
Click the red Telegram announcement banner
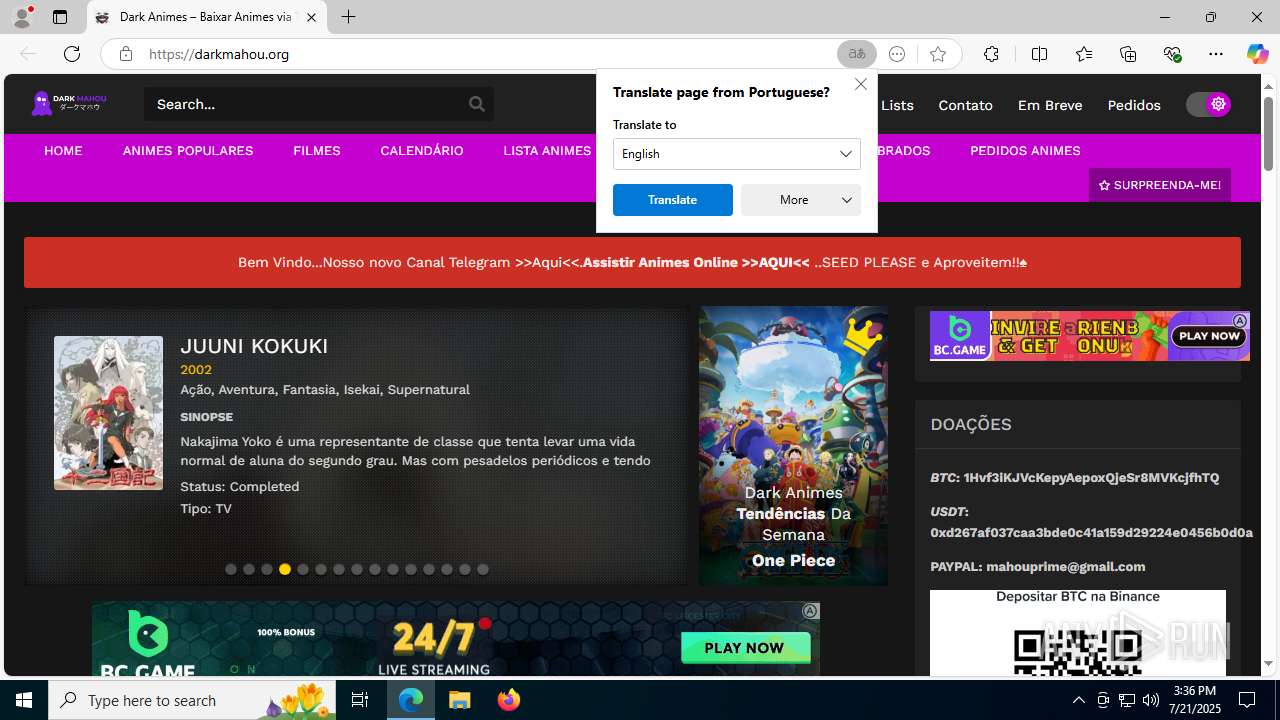tap(632, 262)
